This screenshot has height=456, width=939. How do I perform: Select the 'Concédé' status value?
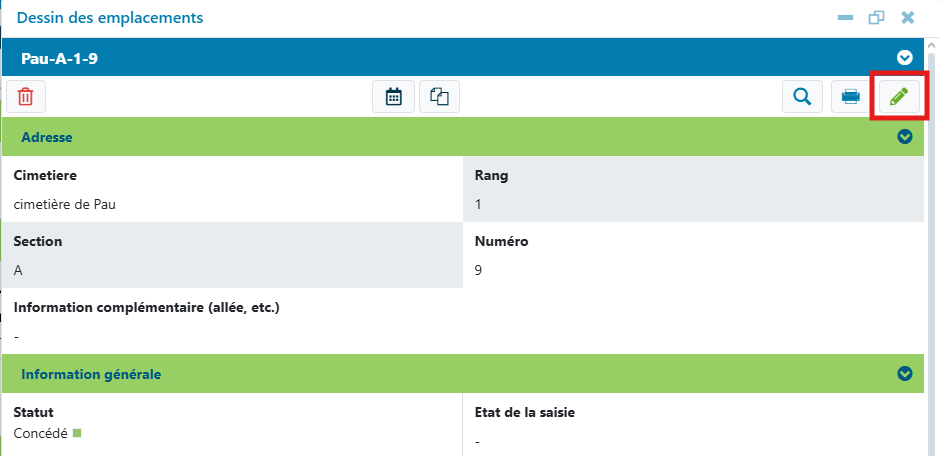point(41,434)
